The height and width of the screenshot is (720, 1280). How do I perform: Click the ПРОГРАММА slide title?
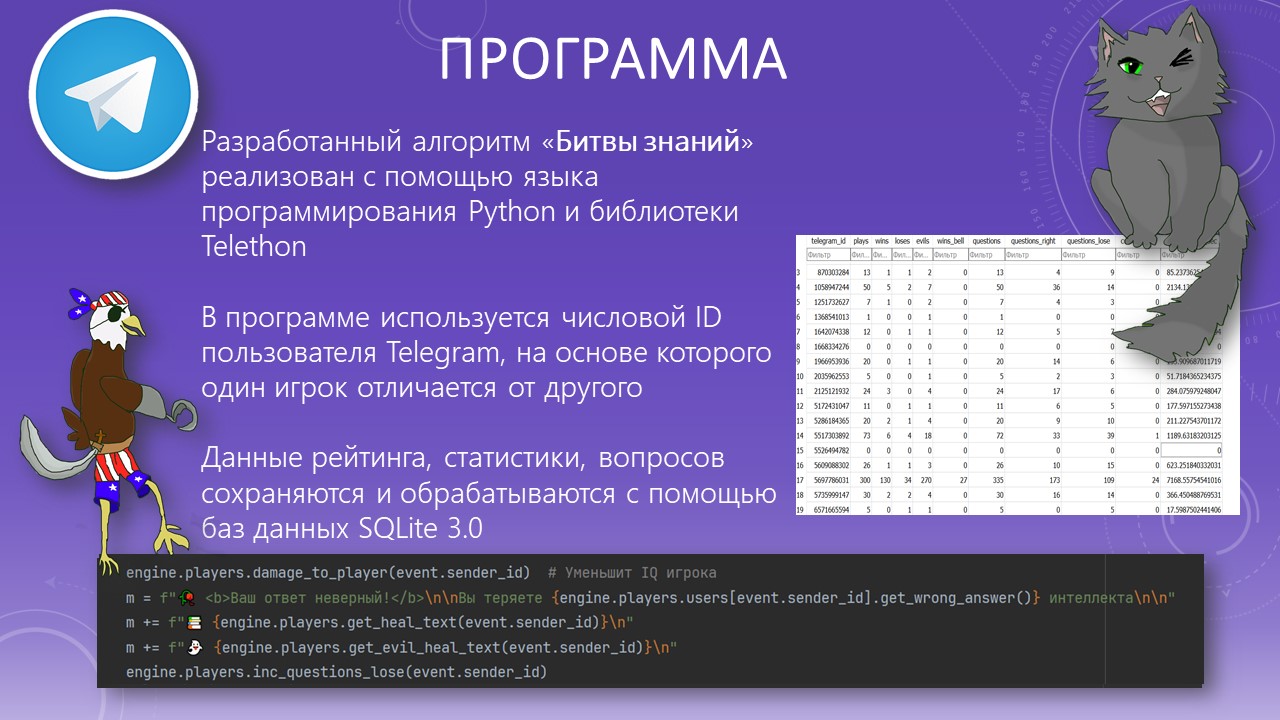click(612, 61)
